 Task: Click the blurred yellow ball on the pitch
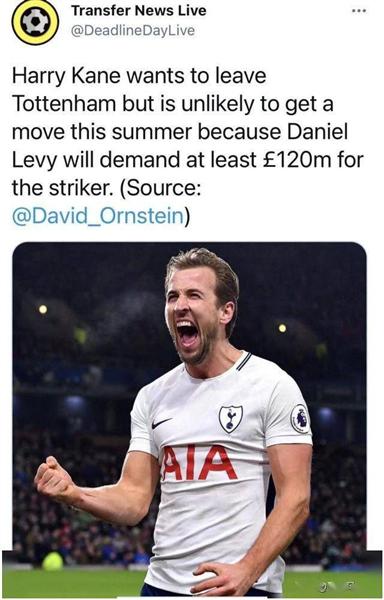(x=53, y=561)
